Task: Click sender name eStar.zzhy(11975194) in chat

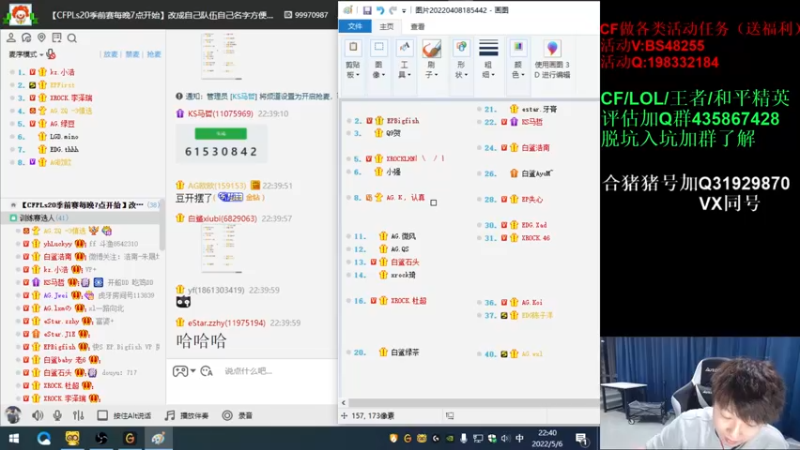Action: tap(227, 322)
